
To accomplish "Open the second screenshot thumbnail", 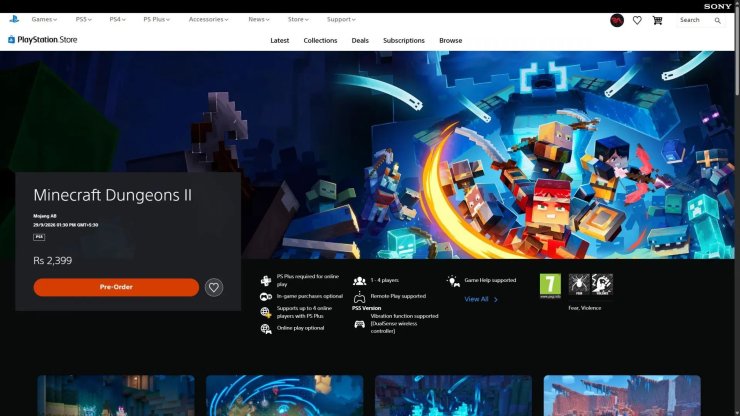I will (285, 396).
